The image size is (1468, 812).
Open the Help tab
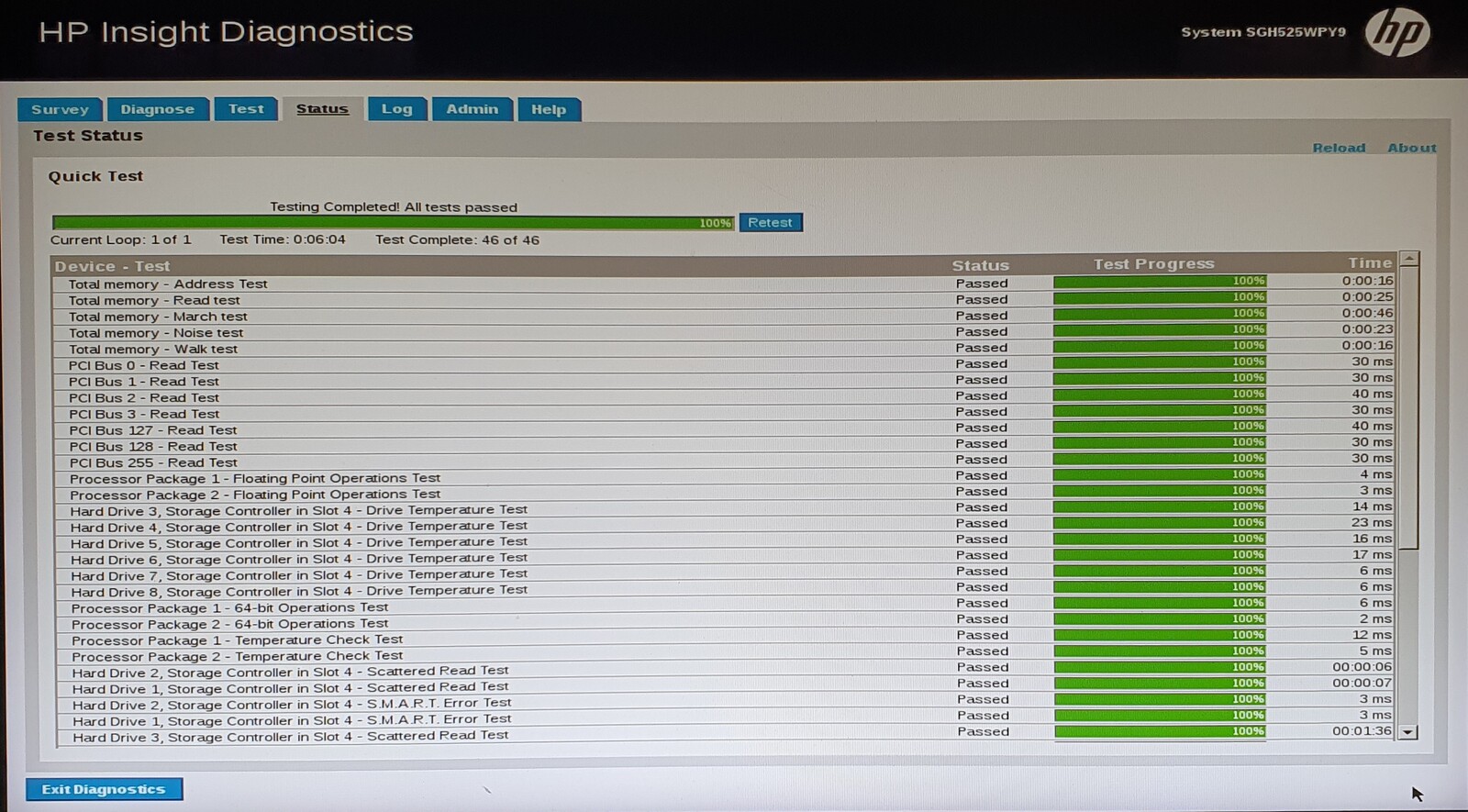tap(549, 109)
